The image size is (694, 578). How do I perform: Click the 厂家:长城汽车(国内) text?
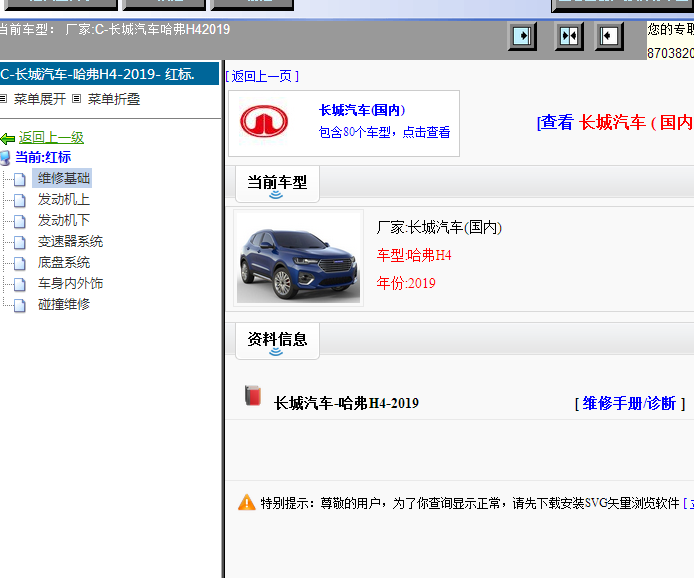click(x=439, y=227)
